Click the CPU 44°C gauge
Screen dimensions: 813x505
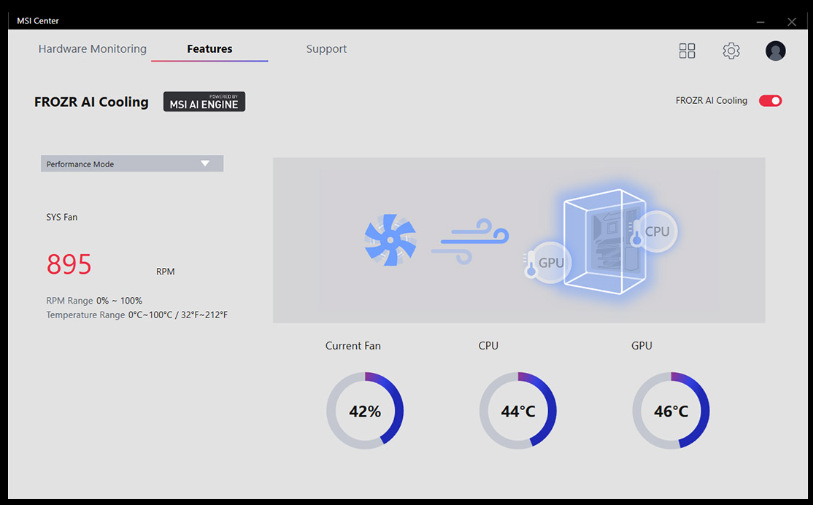[518, 411]
